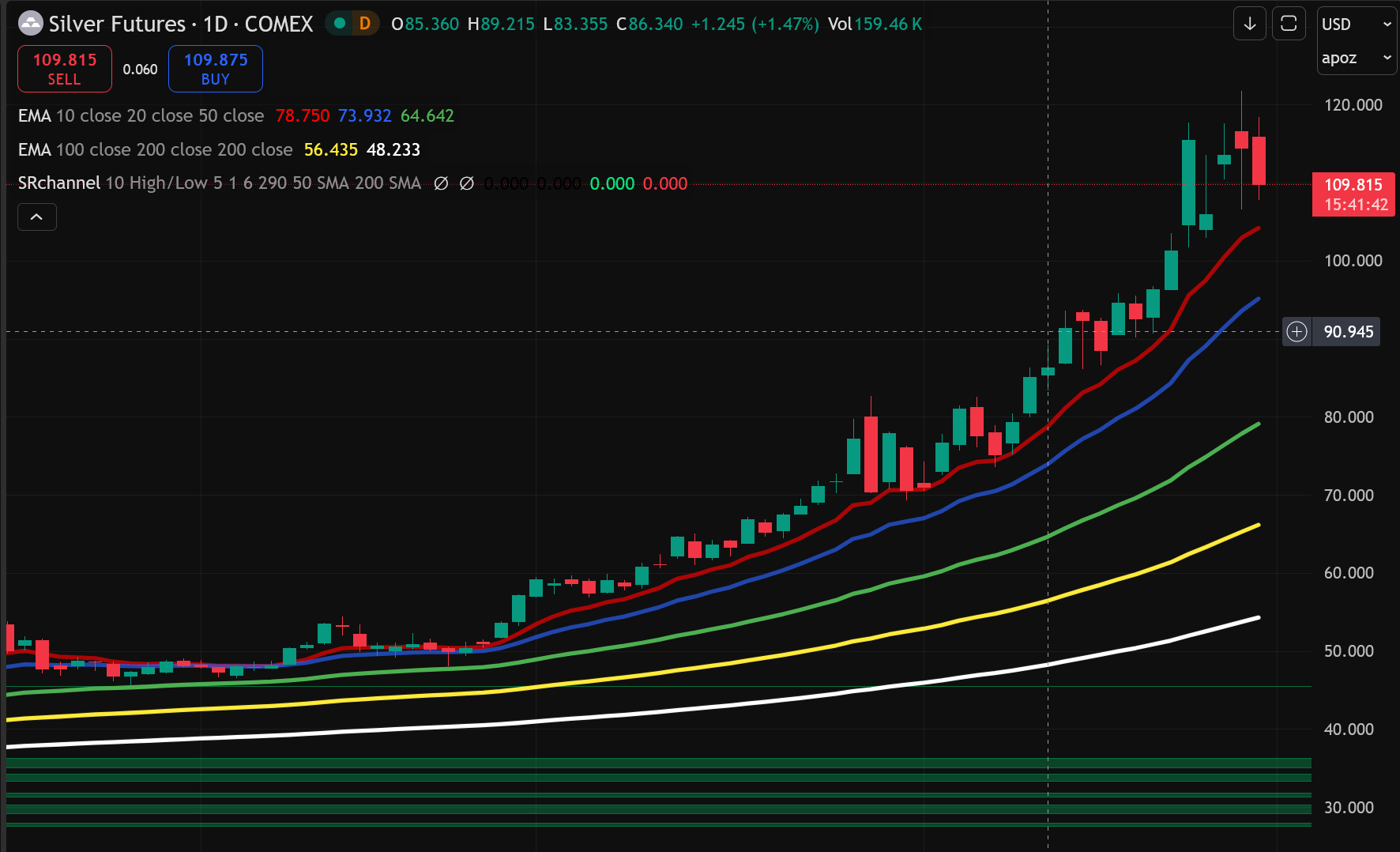Click the down arrow button at top right
1400x852 pixels.
pyautogui.click(x=1249, y=24)
